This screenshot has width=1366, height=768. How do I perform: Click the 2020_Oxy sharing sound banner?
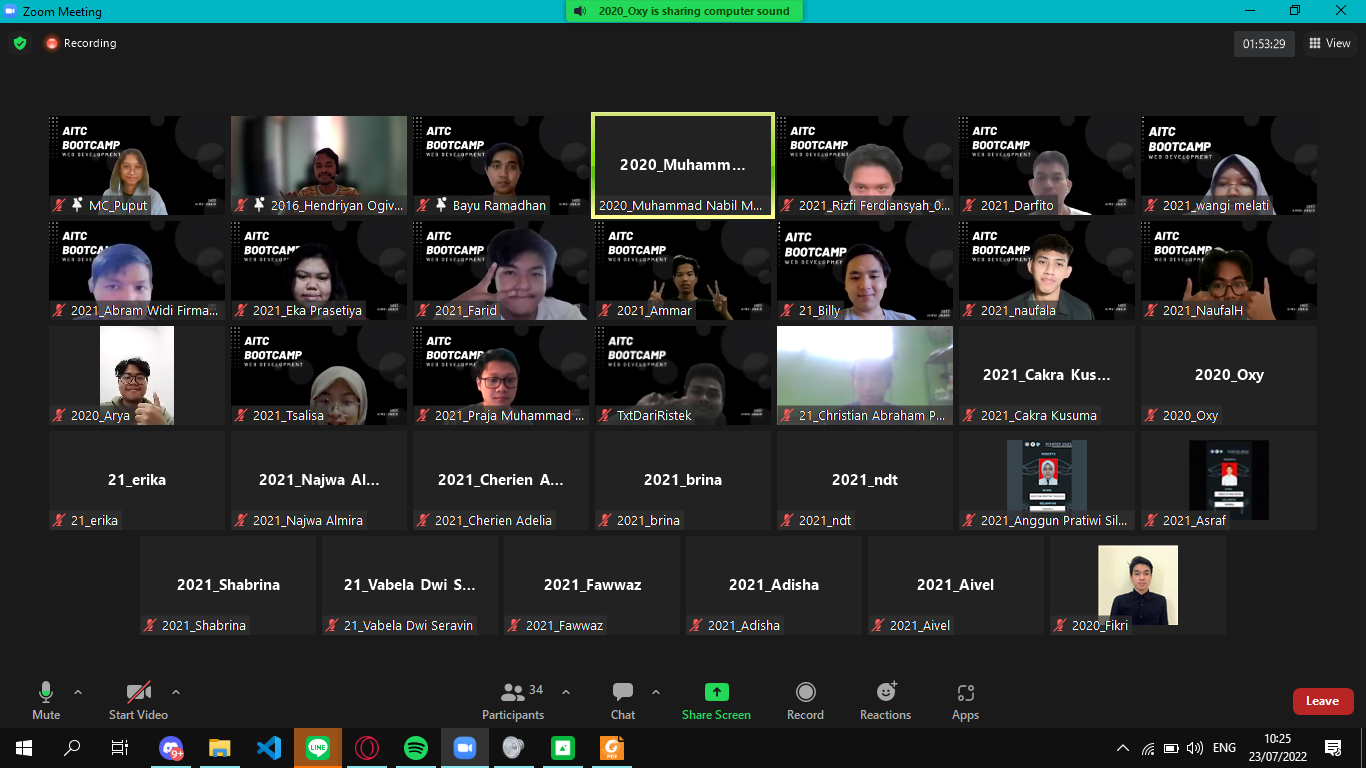683,11
